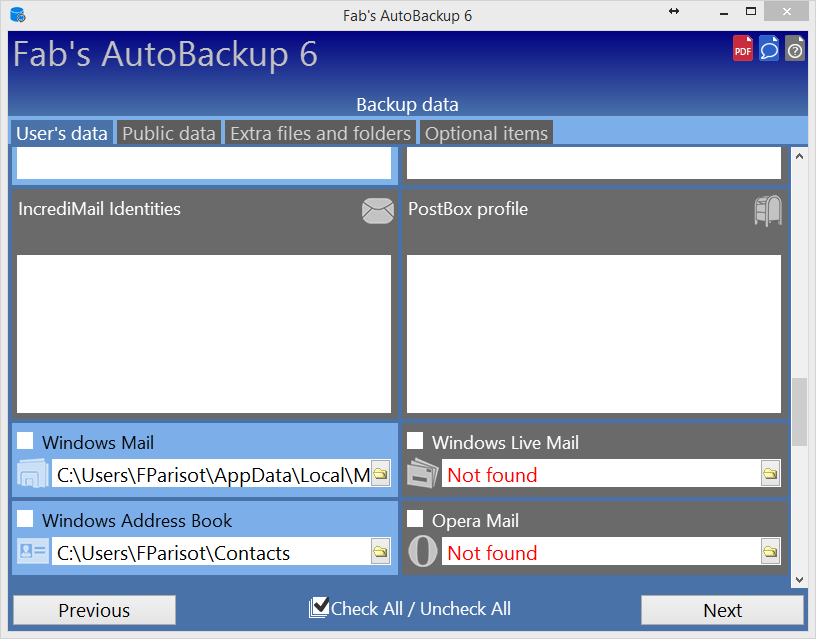Go to the Next step
The height and width of the screenshot is (639, 816).
pyautogui.click(x=722, y=610)
